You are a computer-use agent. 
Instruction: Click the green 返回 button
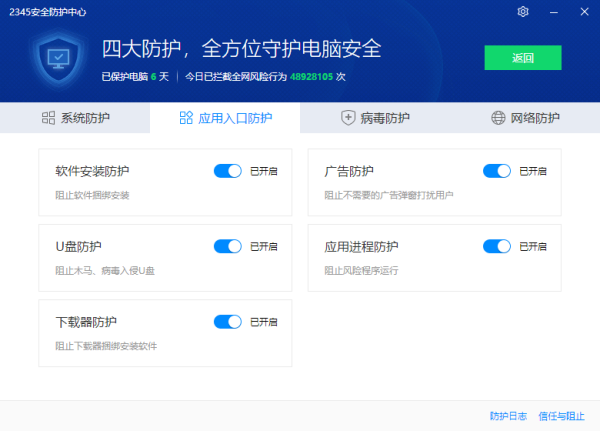[x=523, y=58]
